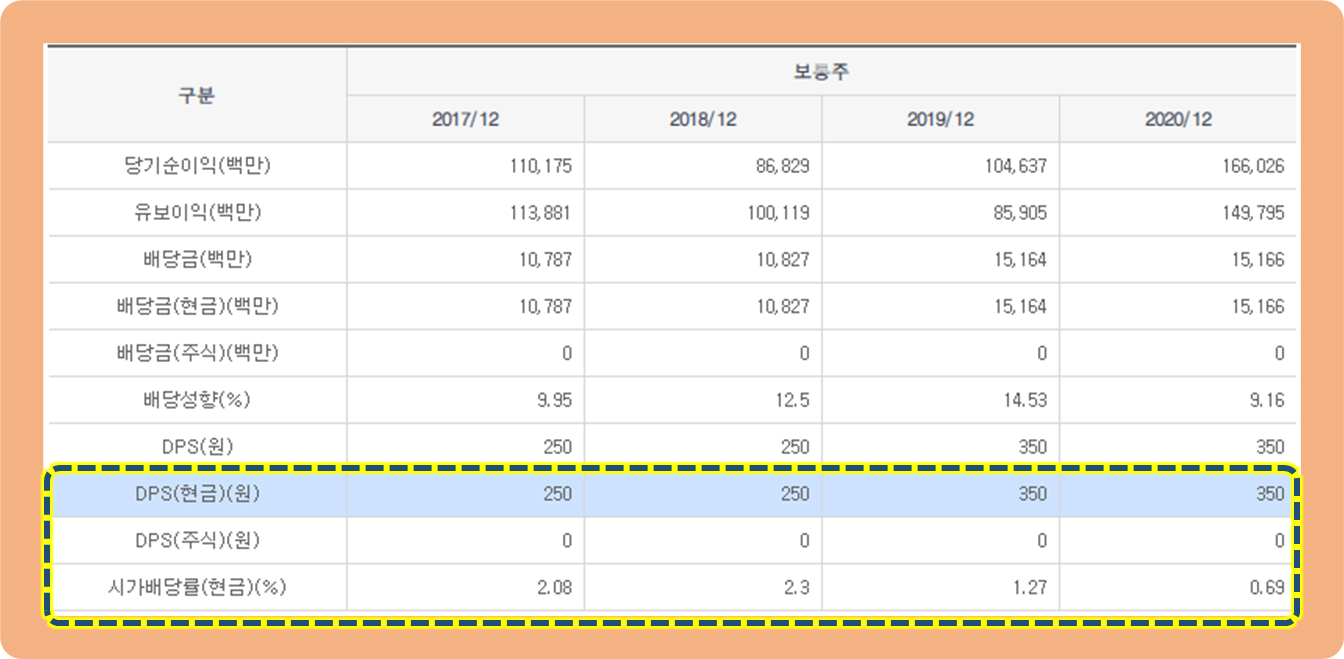Click the 2017/12 zero in 배당금(주식)(백만) row
Viewport: 1344px width, 659px height.
[x=567, y=354]
